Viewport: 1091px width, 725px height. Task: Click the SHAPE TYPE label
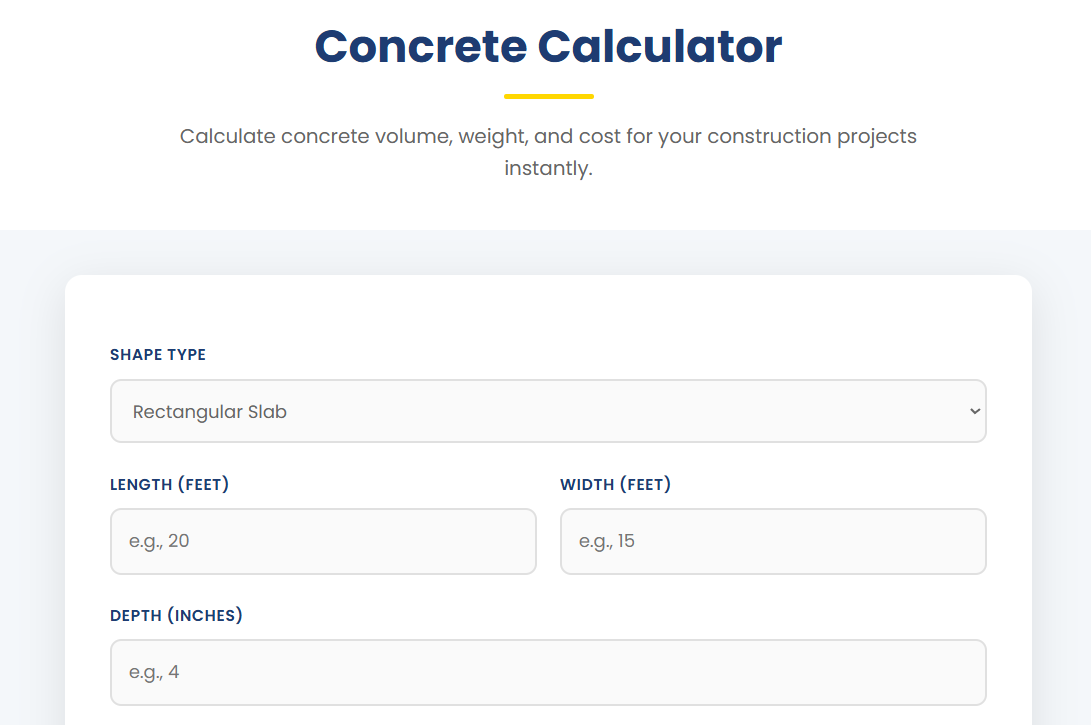[x=158, y=354]
